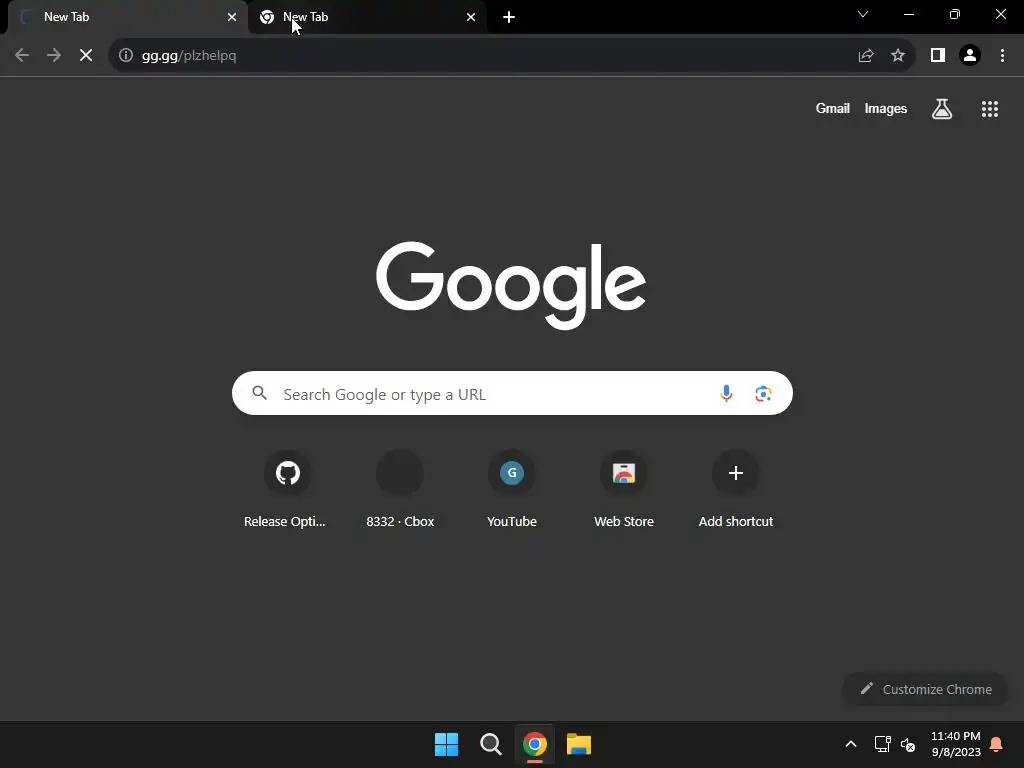View site information icon in address bar

coord(126,56)
